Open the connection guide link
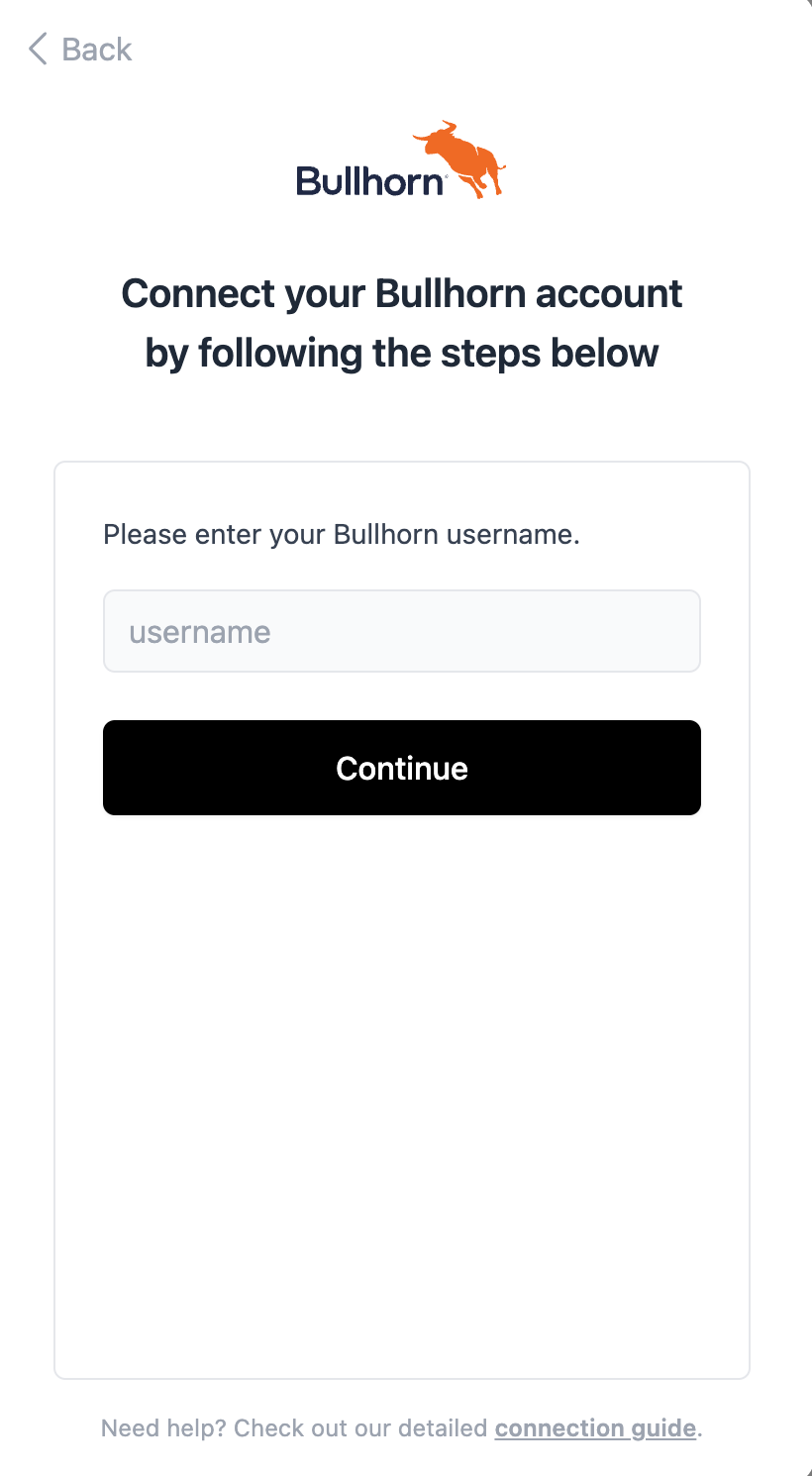The height and width of the screenshot is (1476, 812). point(595,1427)
